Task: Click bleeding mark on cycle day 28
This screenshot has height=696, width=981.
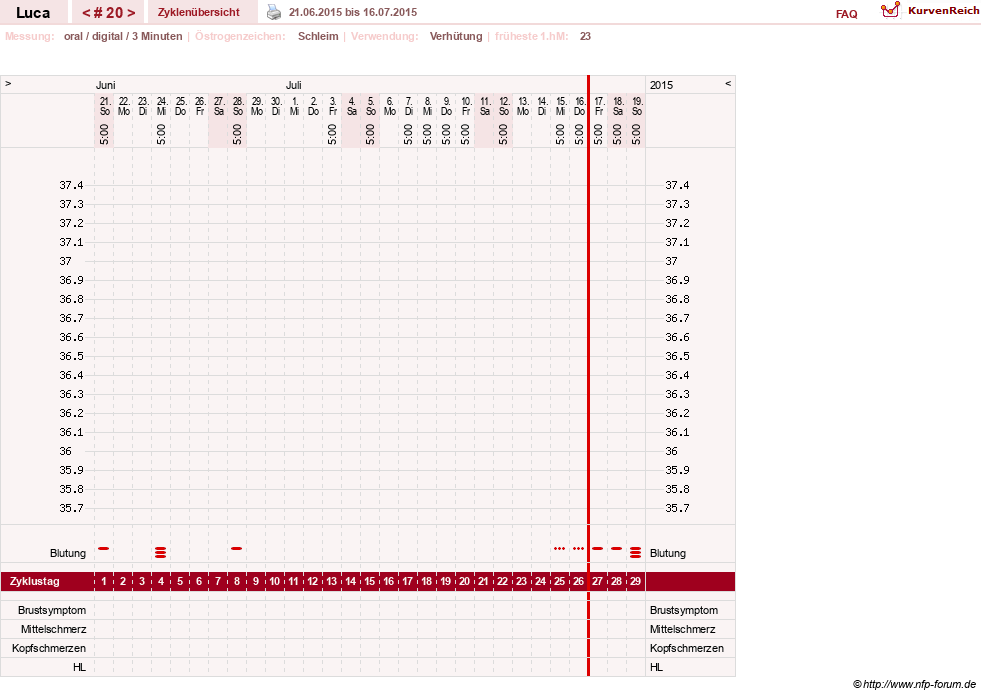Action: (x=617, y=548)
